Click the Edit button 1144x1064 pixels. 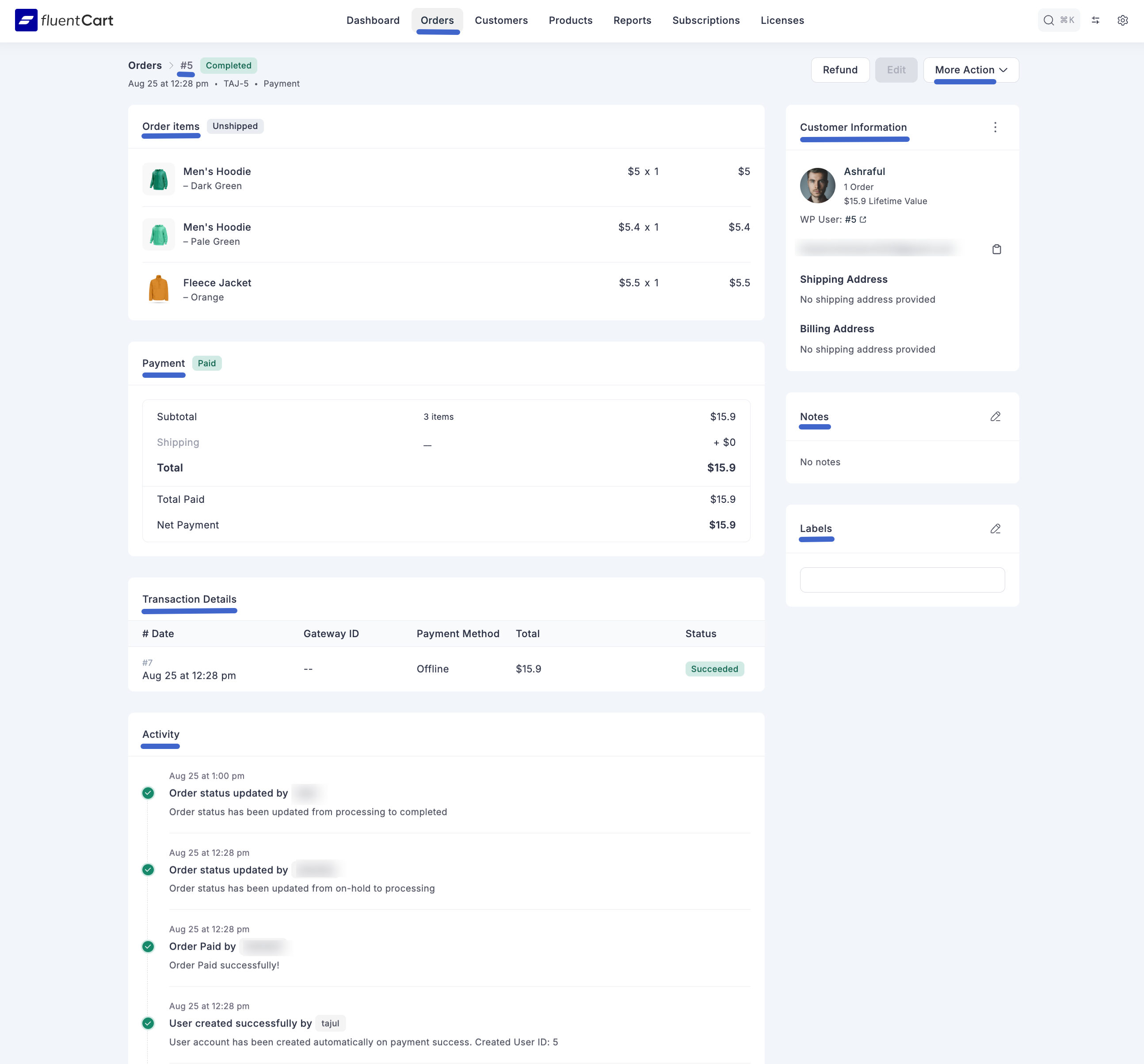tap(896, 69)
